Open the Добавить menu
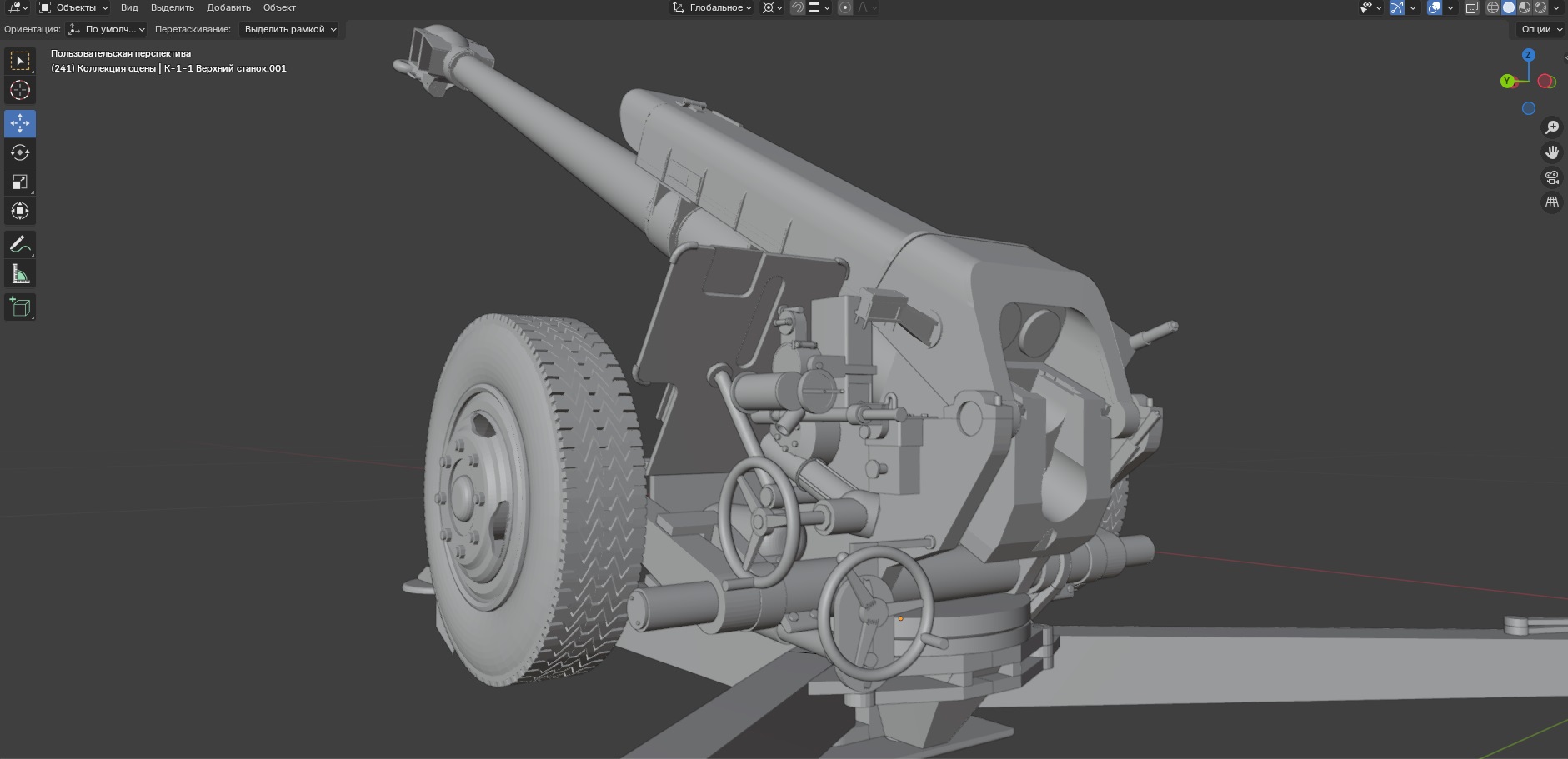Screen dimensions: 1568x759 click(x=228, y=7)
